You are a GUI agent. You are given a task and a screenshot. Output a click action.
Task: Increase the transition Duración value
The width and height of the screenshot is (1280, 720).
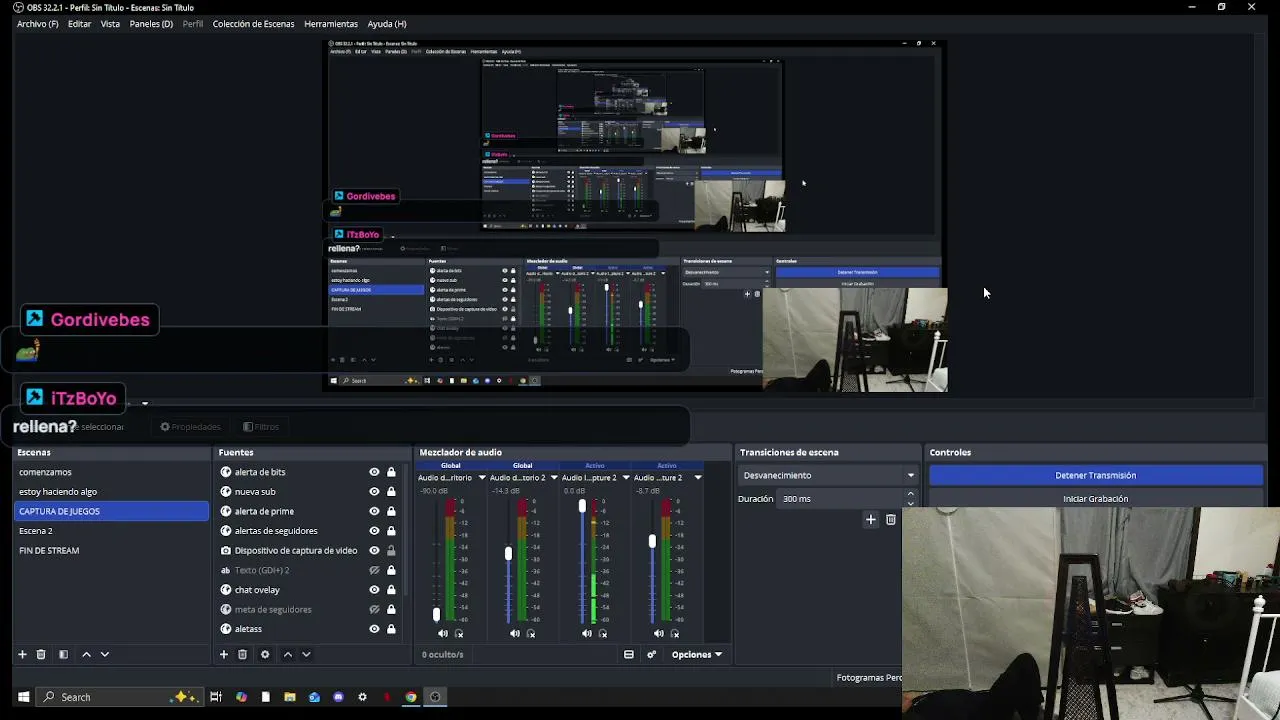click(910, 494)
